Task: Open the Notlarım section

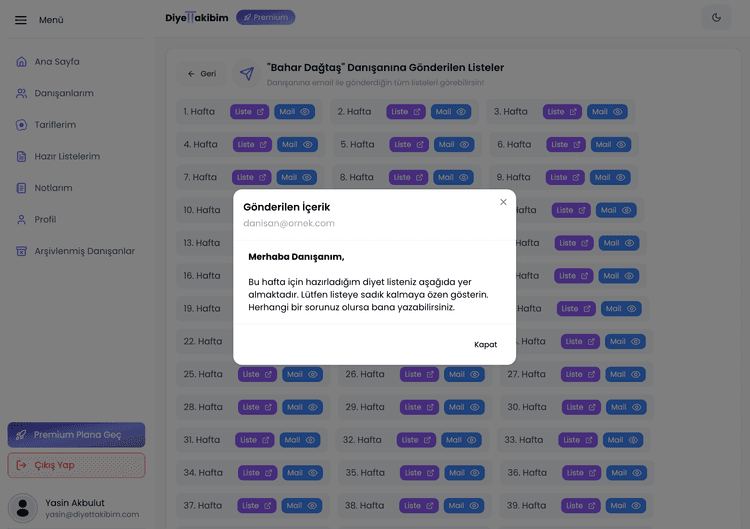Action: (x=53, y=188)
